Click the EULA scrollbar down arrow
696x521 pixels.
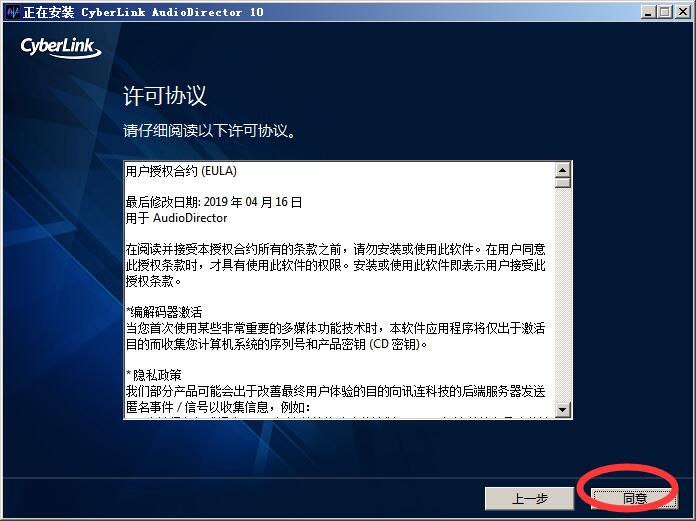point(563,410)
